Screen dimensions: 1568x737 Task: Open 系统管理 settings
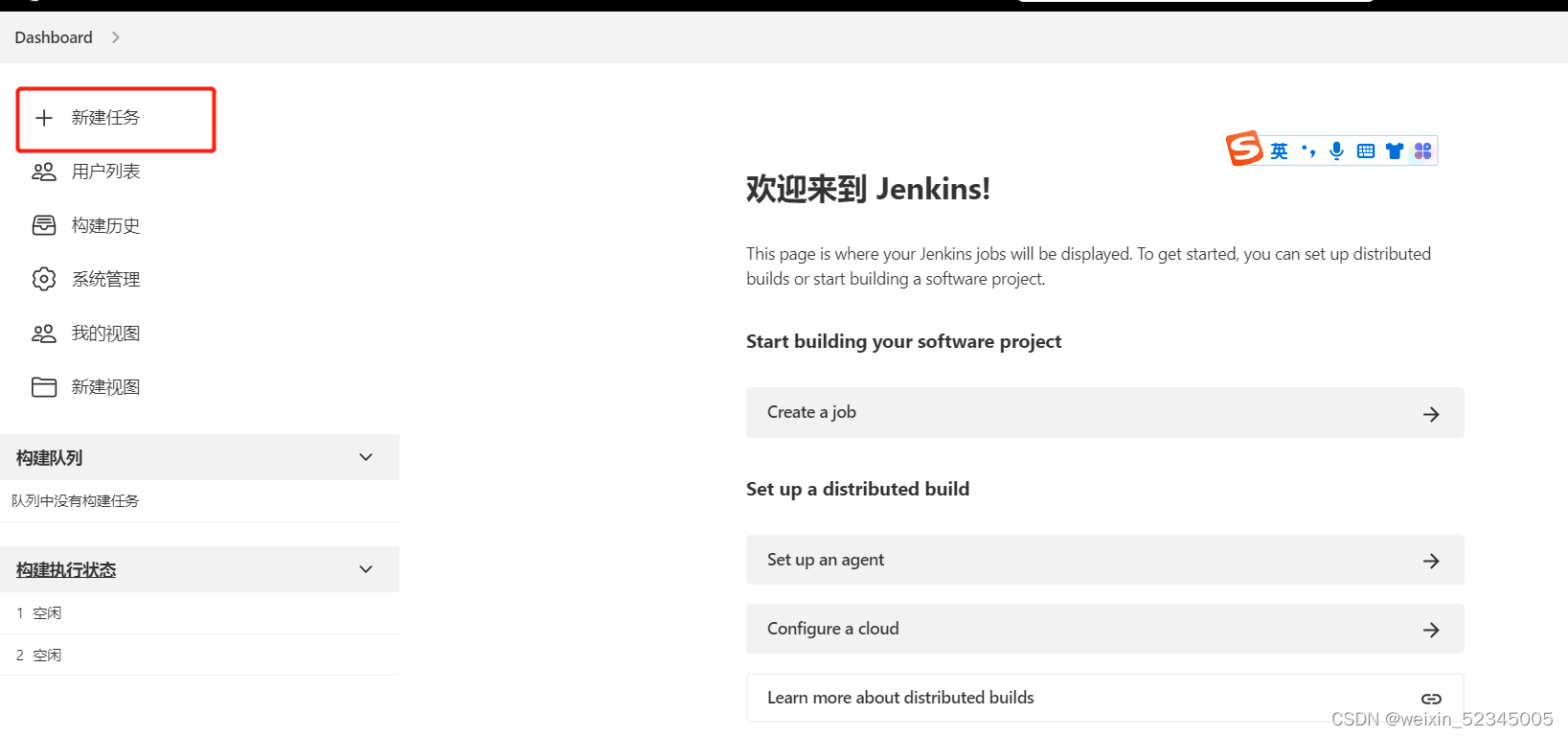[x=105, y=279]
